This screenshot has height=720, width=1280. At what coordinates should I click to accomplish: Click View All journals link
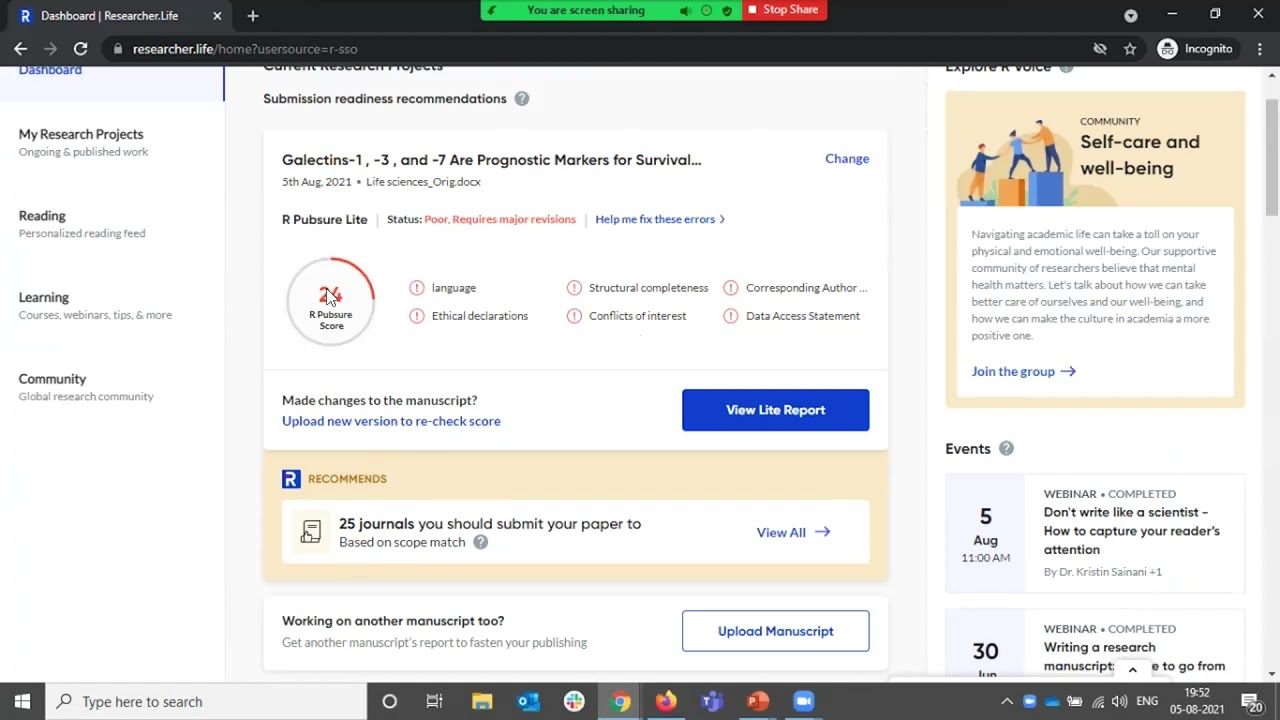click(x=793, y=533)
